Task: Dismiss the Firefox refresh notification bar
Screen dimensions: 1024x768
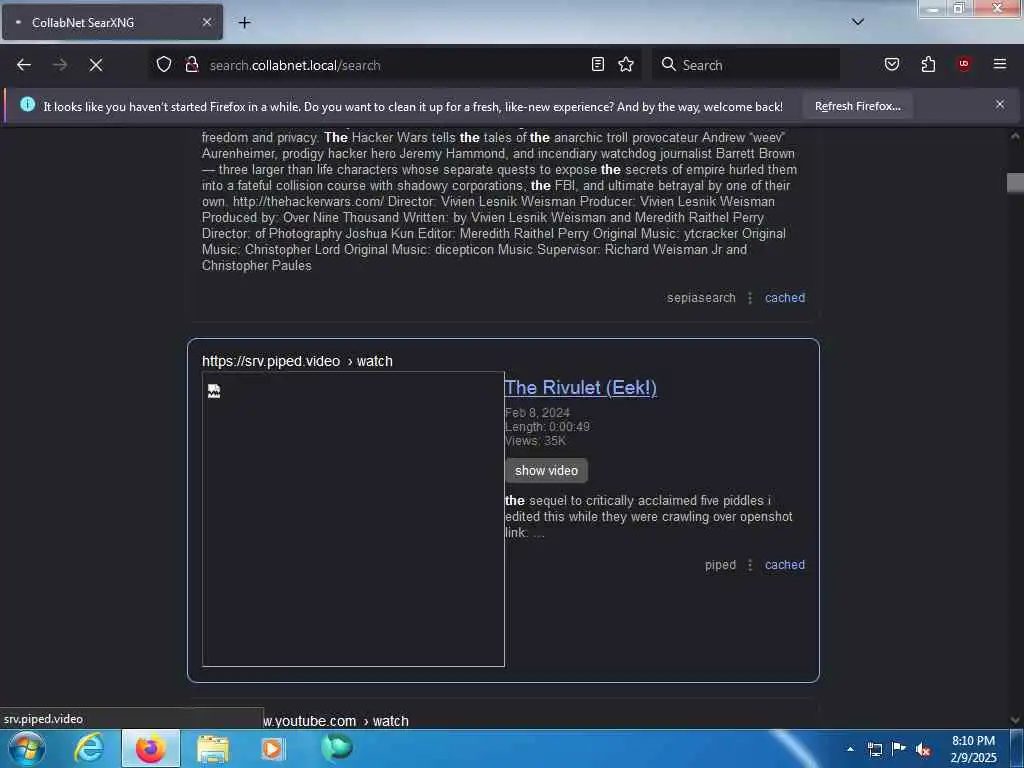Action: coord(1000,104)
